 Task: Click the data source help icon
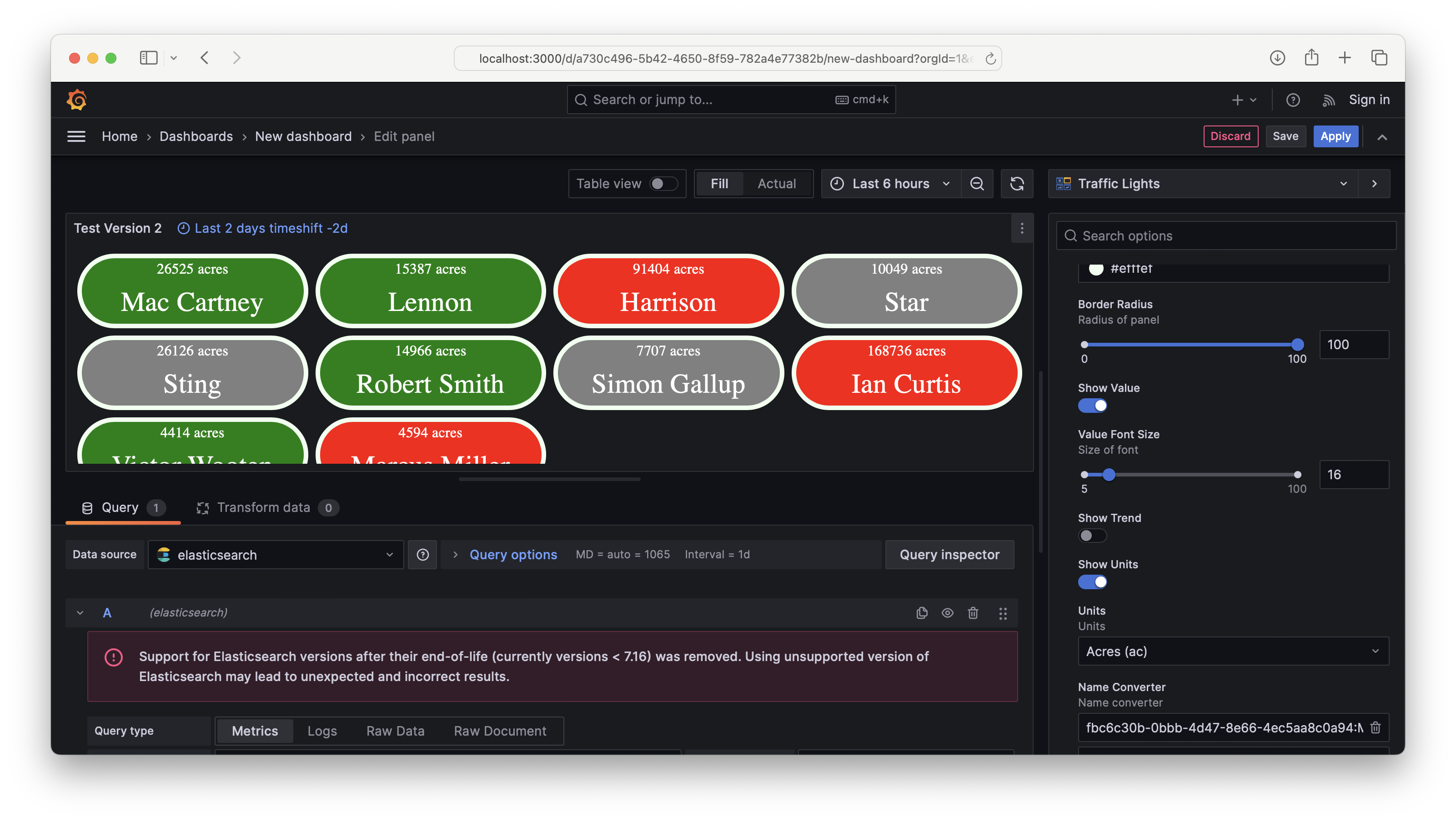[422, 555]
